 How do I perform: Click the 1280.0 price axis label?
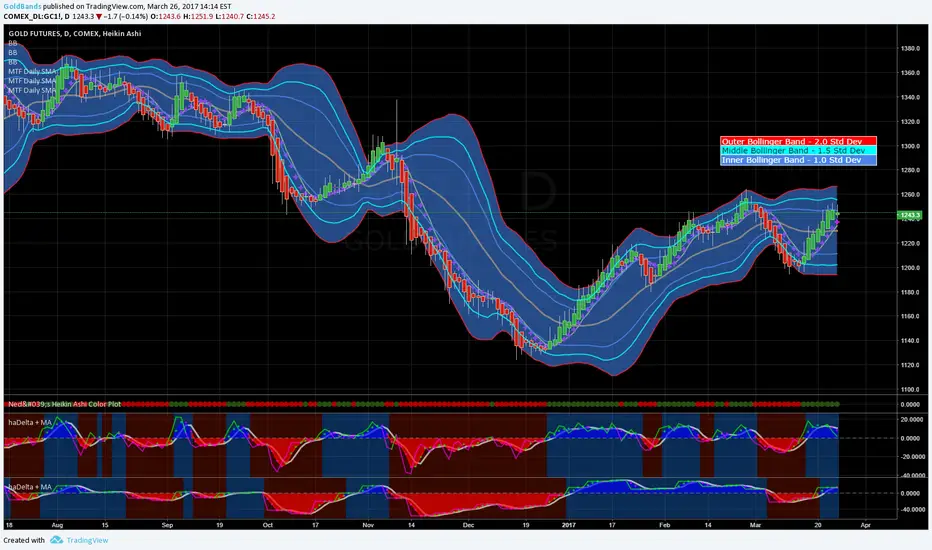click(x=910, y=170)
